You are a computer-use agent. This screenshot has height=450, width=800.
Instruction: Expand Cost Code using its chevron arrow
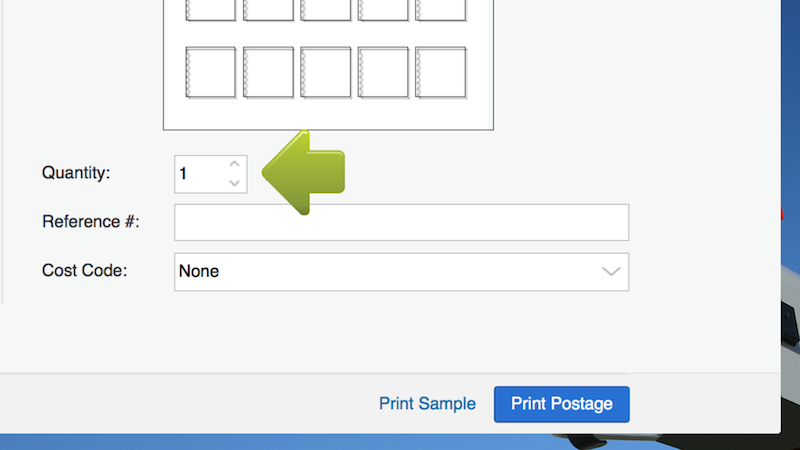coord(611,271)
